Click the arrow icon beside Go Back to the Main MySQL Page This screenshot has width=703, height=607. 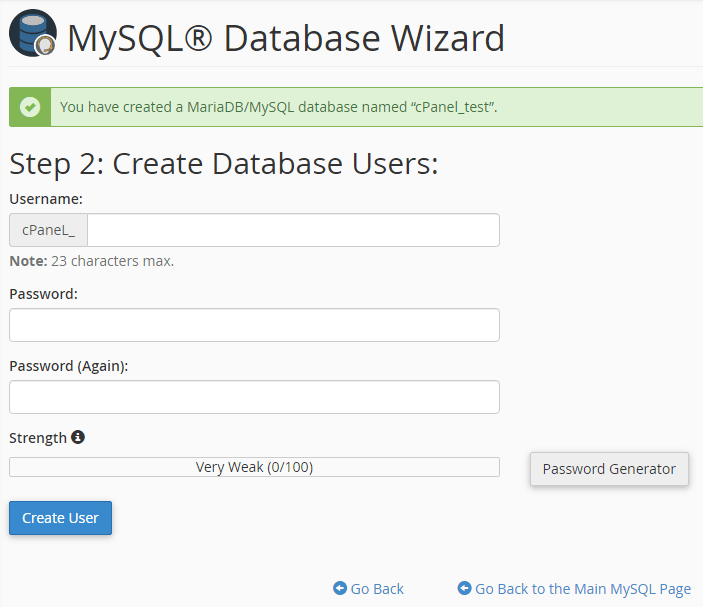[x=464, y=588]
